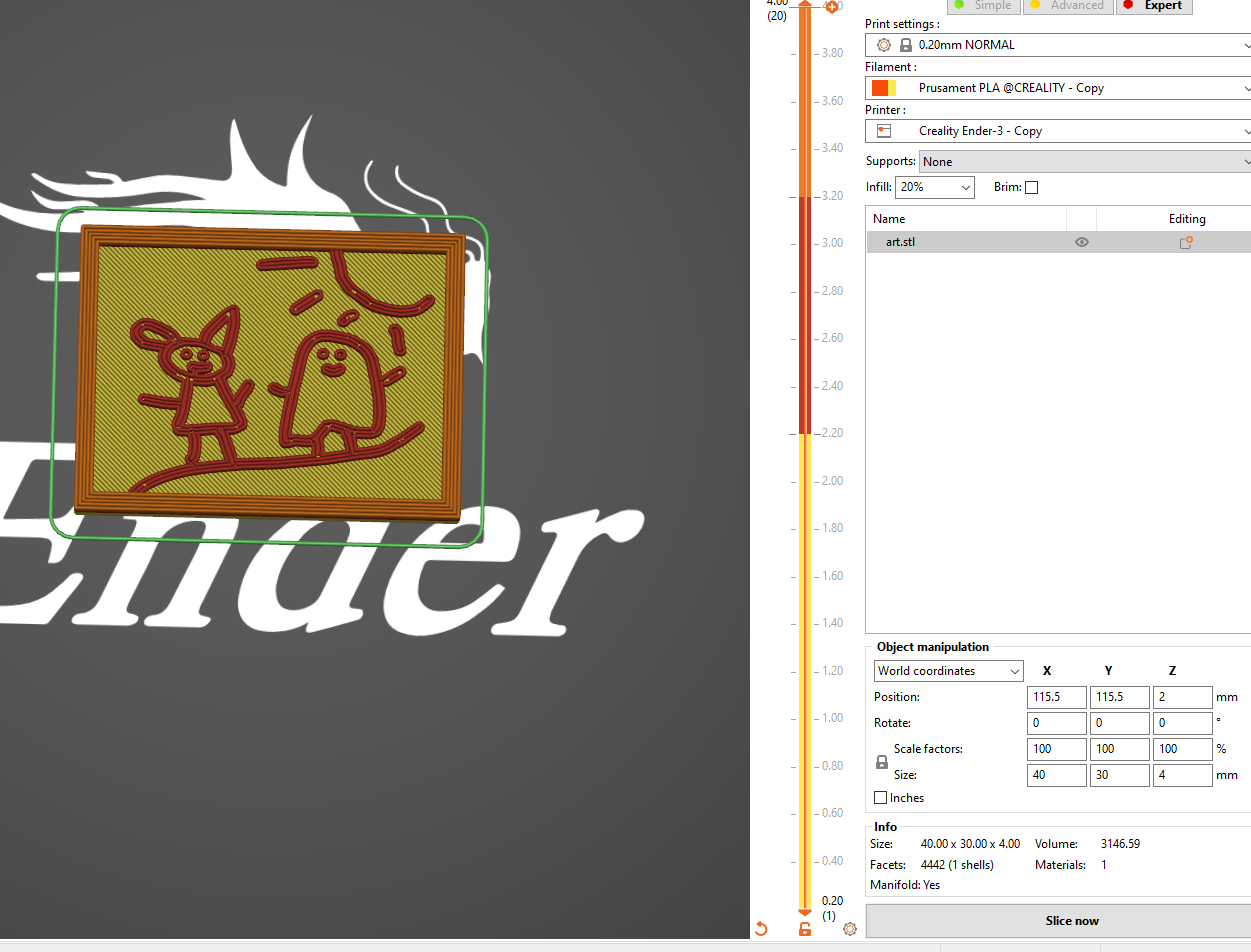The height and width of the screenshot is (952, 1251).
Task: Click the layer slider undo arrow icon
Action: pos(761,929)
